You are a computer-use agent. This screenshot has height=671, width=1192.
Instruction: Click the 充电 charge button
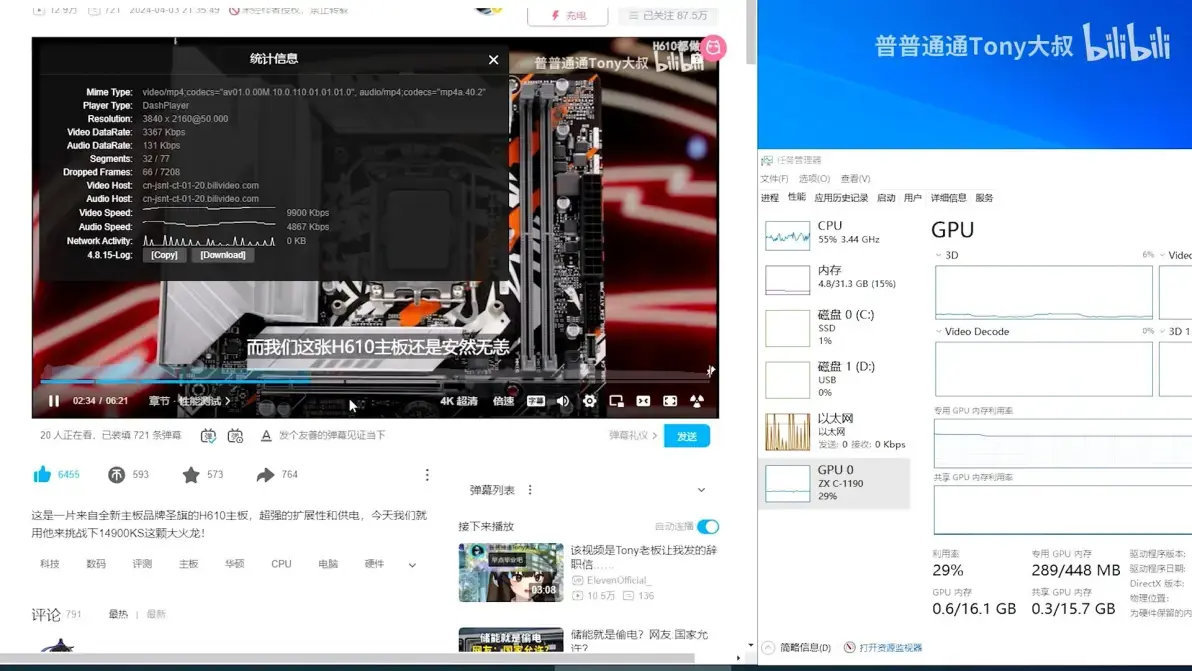click(x=568, y=15)
